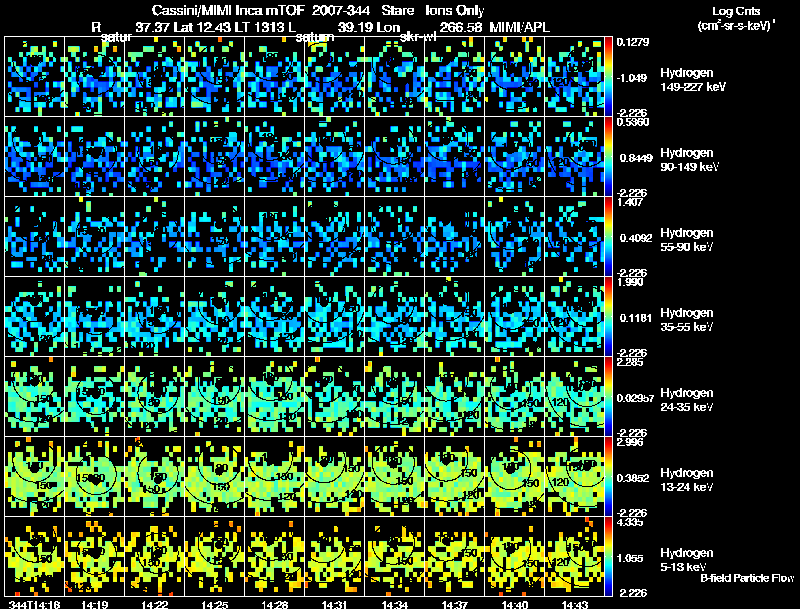Click the "13-24 keV" energy label

[686, 487]
